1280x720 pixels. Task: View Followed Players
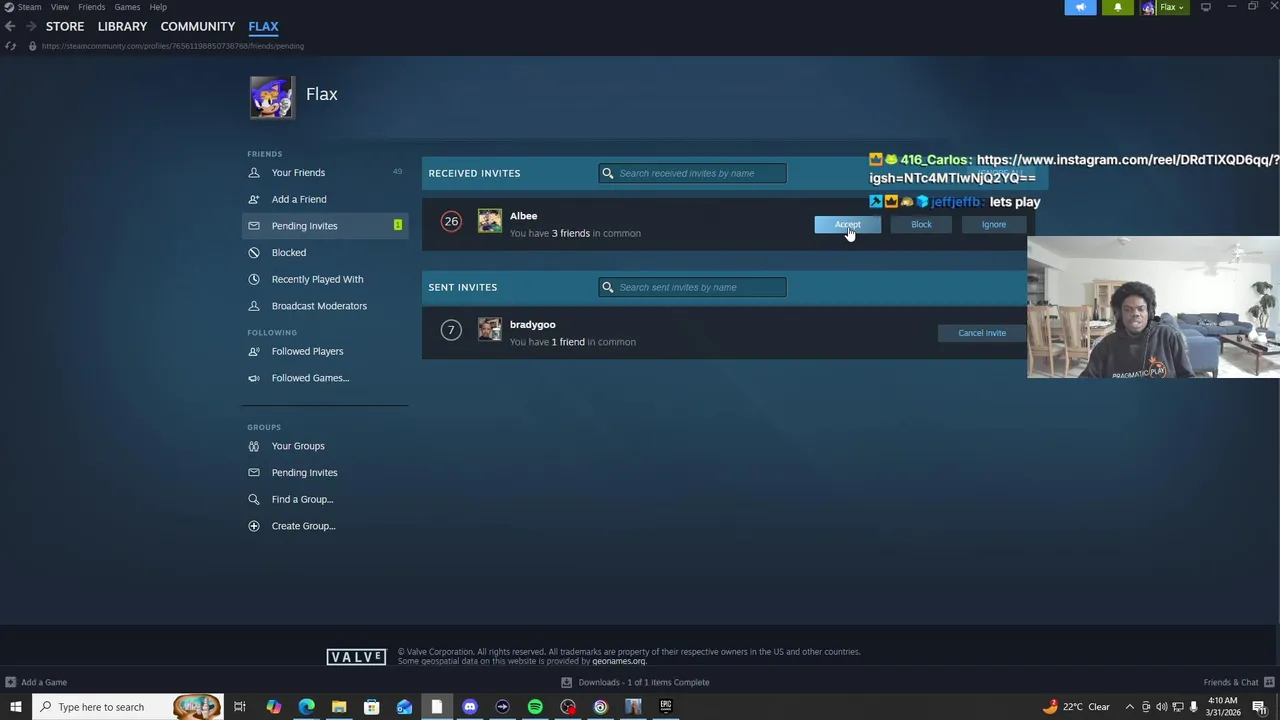tap(307, 351)
